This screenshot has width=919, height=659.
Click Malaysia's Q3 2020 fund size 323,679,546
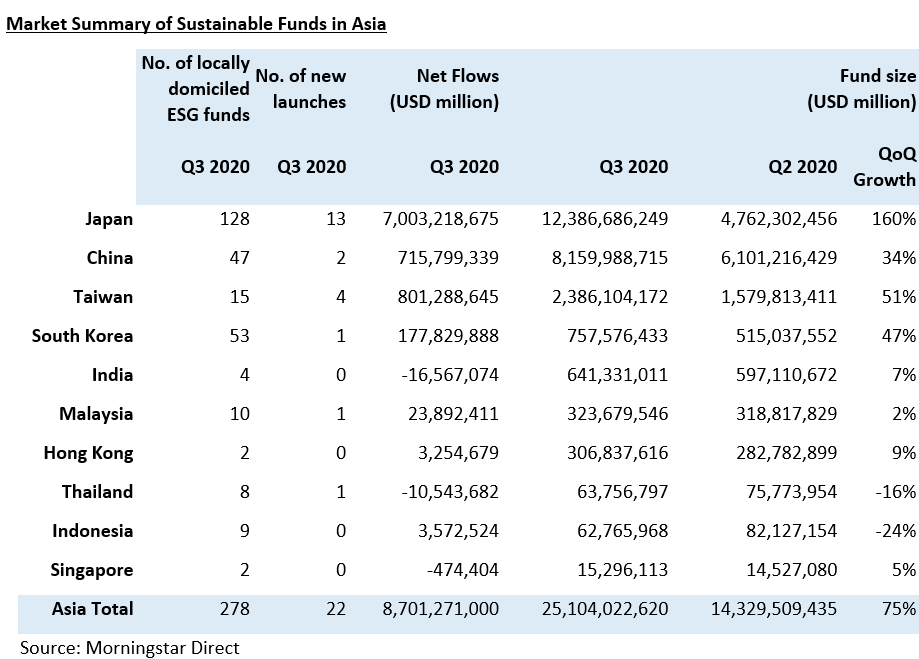(607, 414)
